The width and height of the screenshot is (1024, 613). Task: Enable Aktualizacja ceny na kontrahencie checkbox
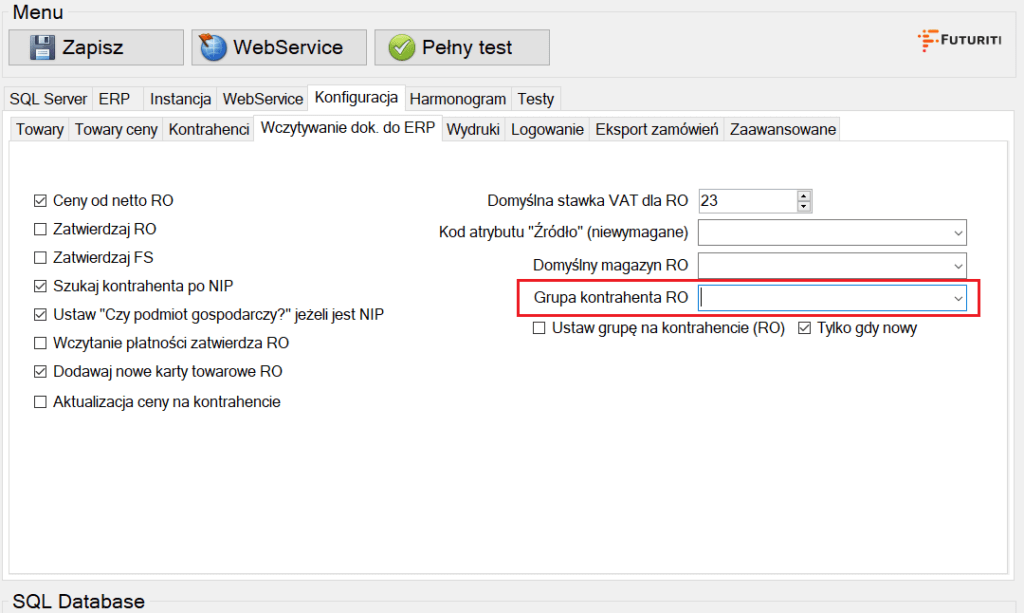[40, 402]
